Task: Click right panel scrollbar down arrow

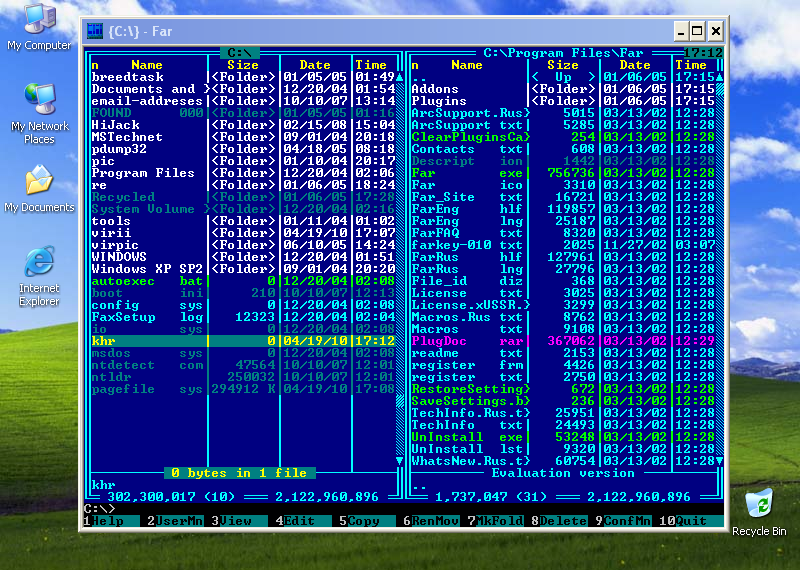Action: [719, 461]
